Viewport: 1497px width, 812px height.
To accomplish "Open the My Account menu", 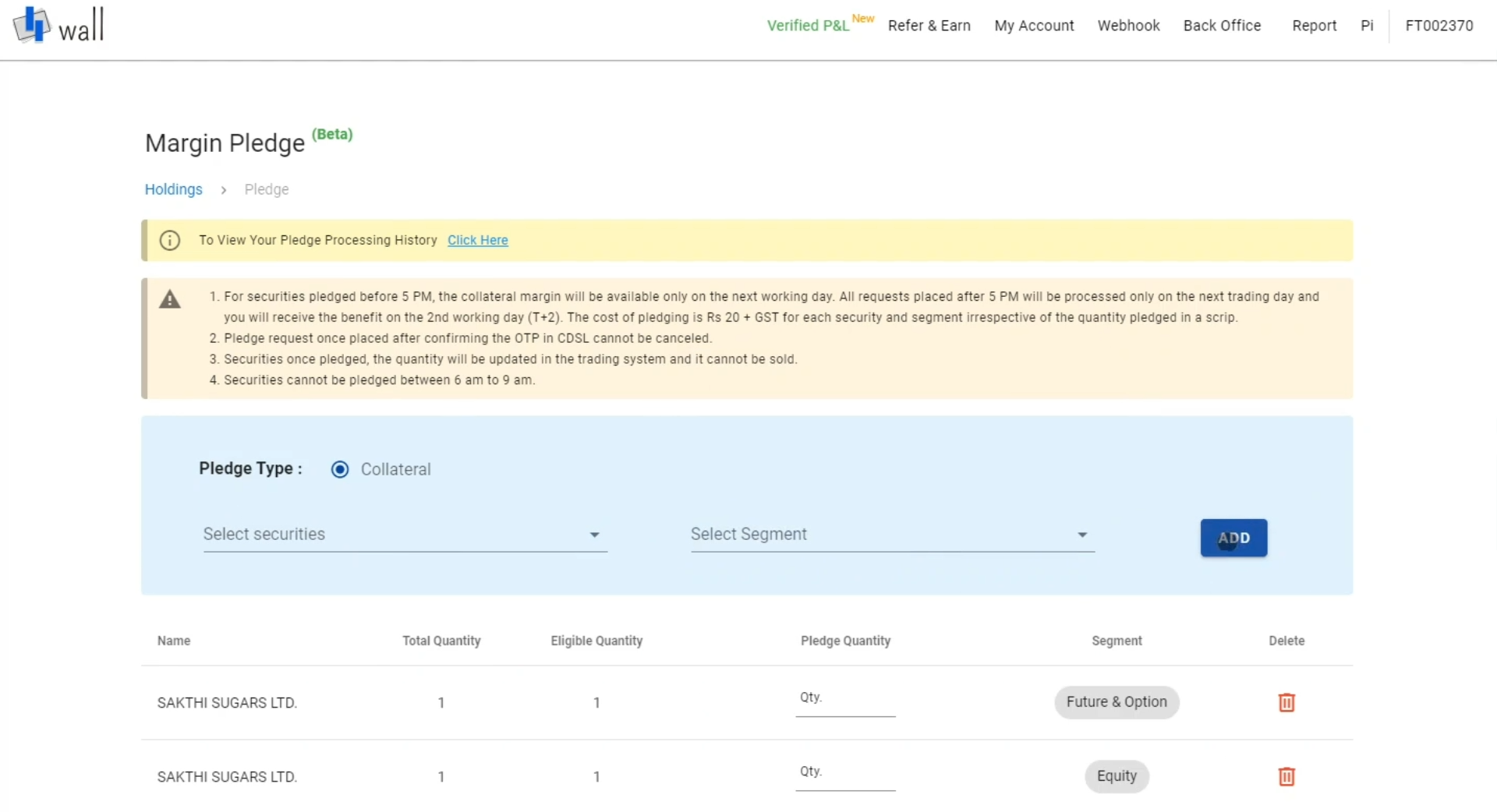I will (x=1034, y=25).
